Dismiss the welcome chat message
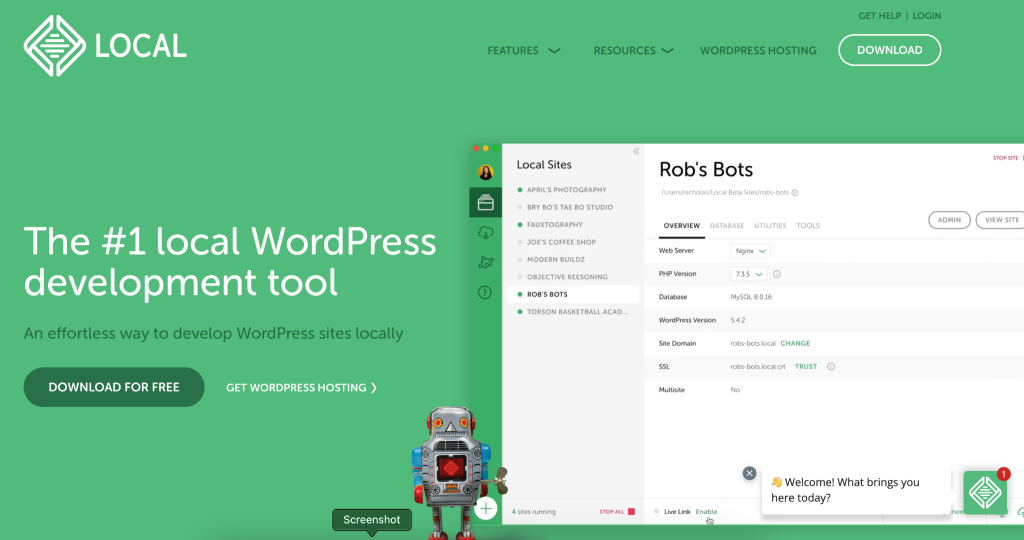 pyautogui.click(x=749, y=473)
